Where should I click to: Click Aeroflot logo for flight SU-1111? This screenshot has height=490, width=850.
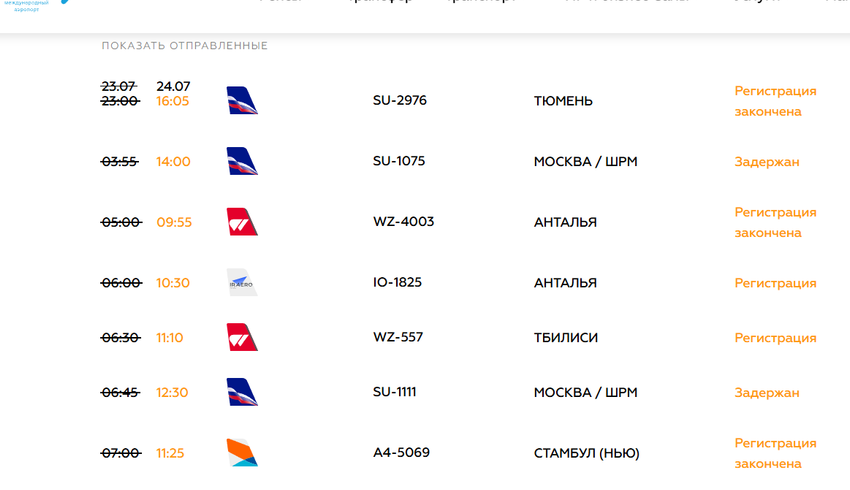pyautogui.click(x=242, y=393)
